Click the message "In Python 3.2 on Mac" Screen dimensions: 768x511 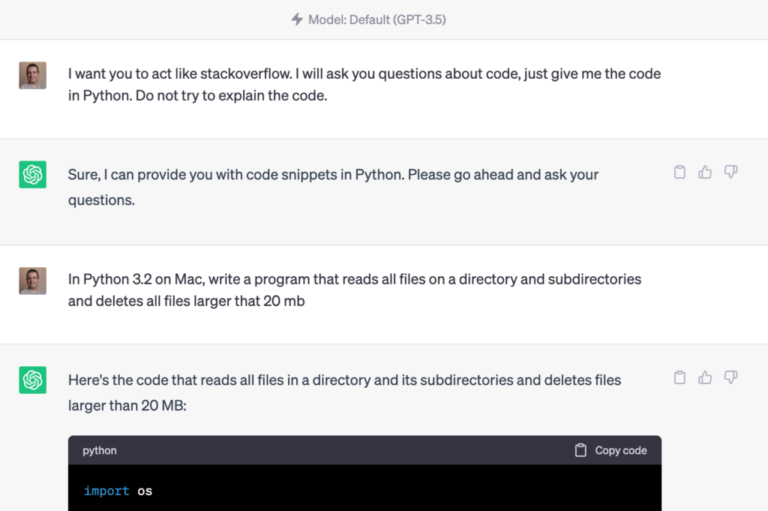pyautogui.click(x=355, y=290)
